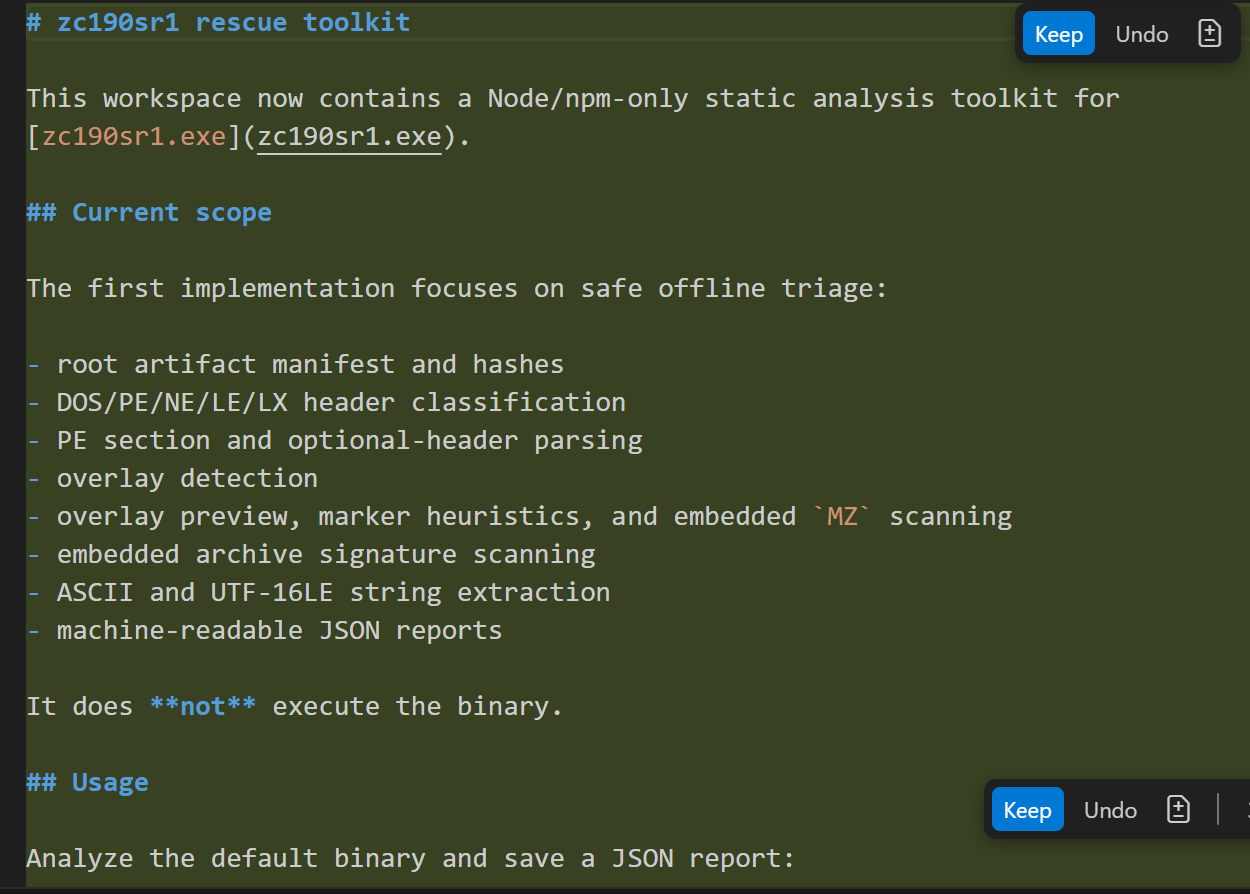Open the underlined zc190sr1.exe link target
The height and width of the screenshot is (894, 1250).
[x=349, y=137]
